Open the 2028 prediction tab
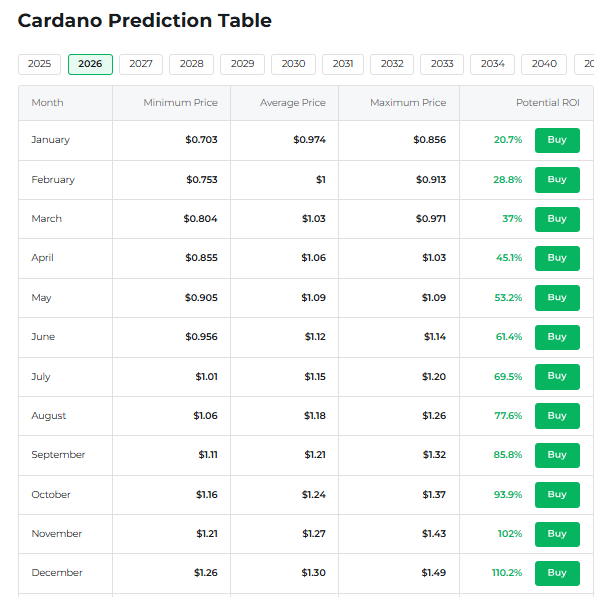Screen dimensions: 610x597 pos(191,64)
